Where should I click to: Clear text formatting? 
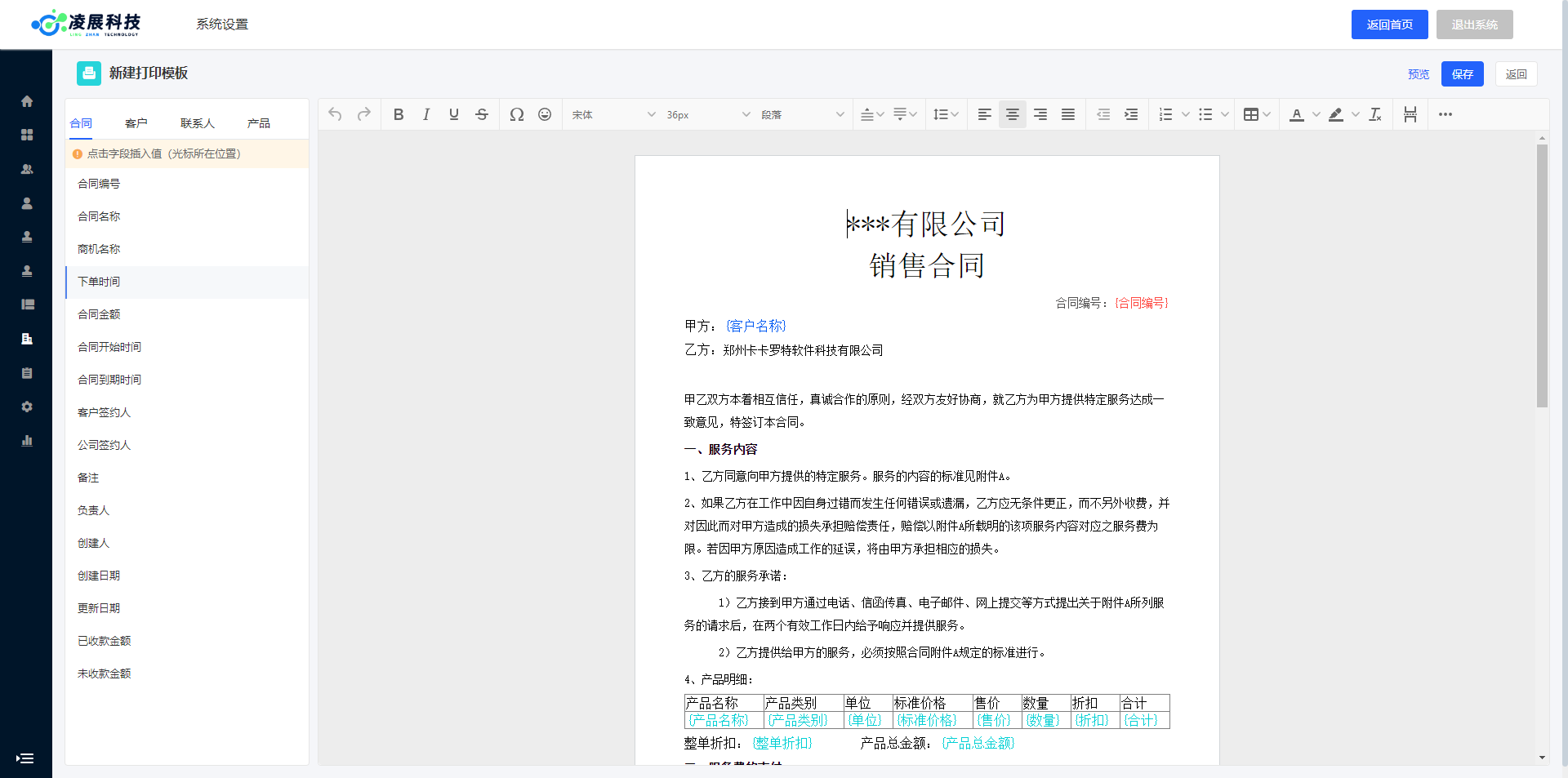[x=1375, y=114]
